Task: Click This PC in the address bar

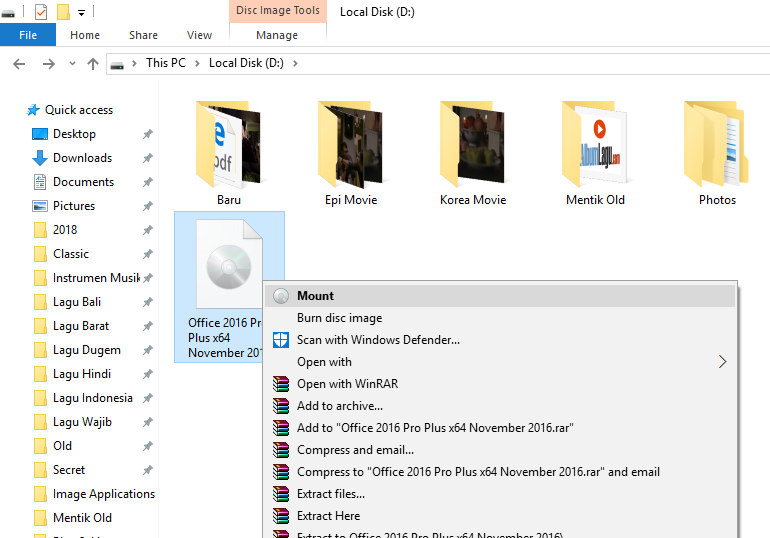Action: [166, 63]
